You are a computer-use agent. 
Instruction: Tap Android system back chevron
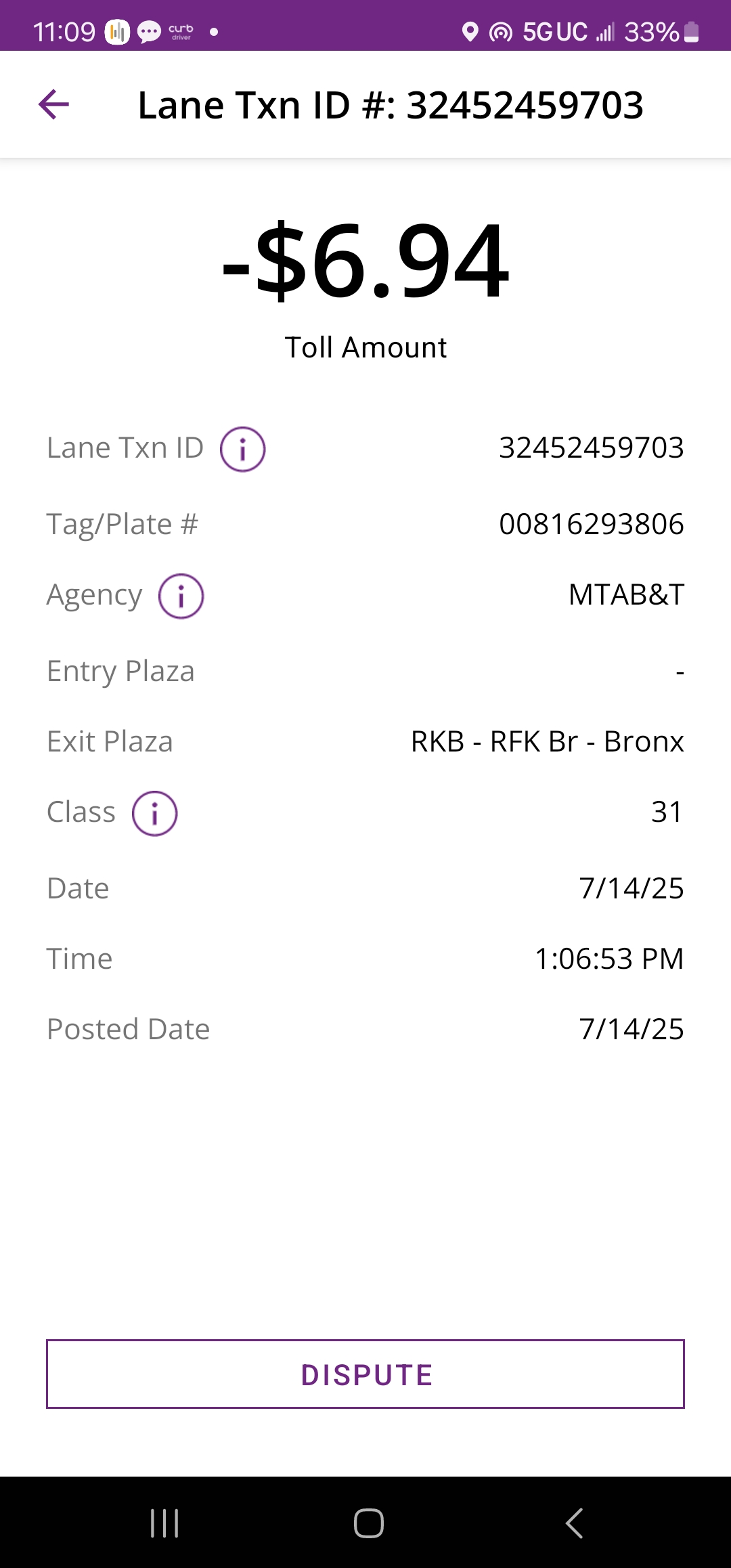[x=574, y=1523]
